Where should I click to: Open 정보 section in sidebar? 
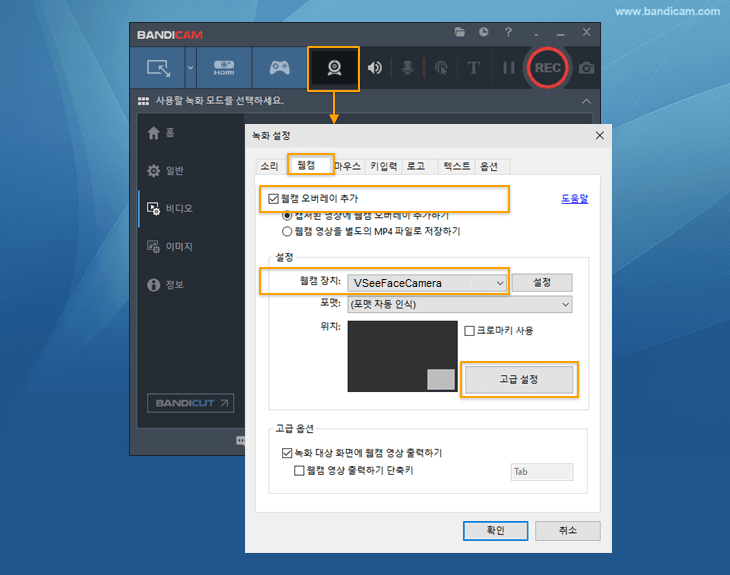click(165, 284)
